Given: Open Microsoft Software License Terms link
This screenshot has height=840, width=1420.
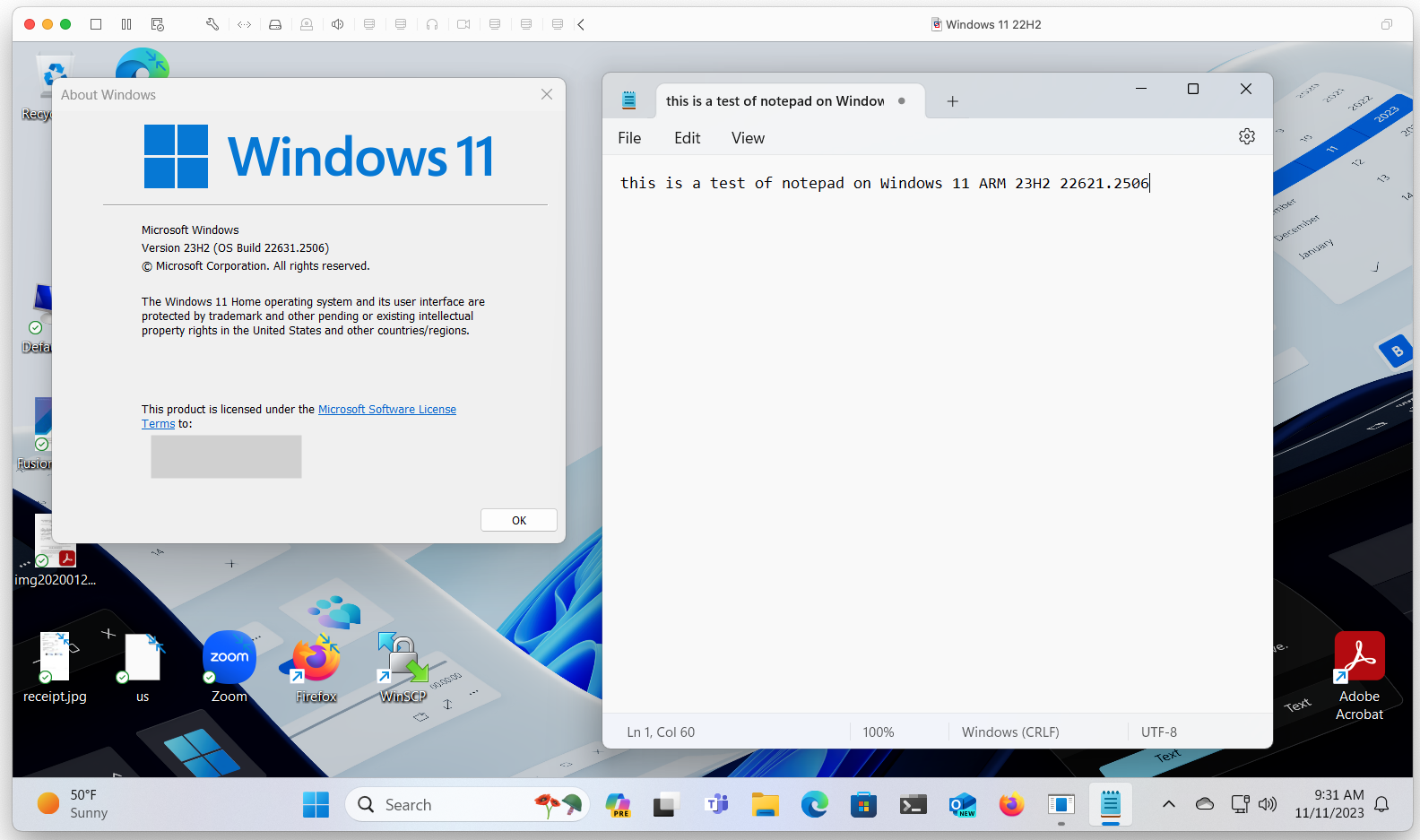Looking at the screenshot, I should pos(387,410).
